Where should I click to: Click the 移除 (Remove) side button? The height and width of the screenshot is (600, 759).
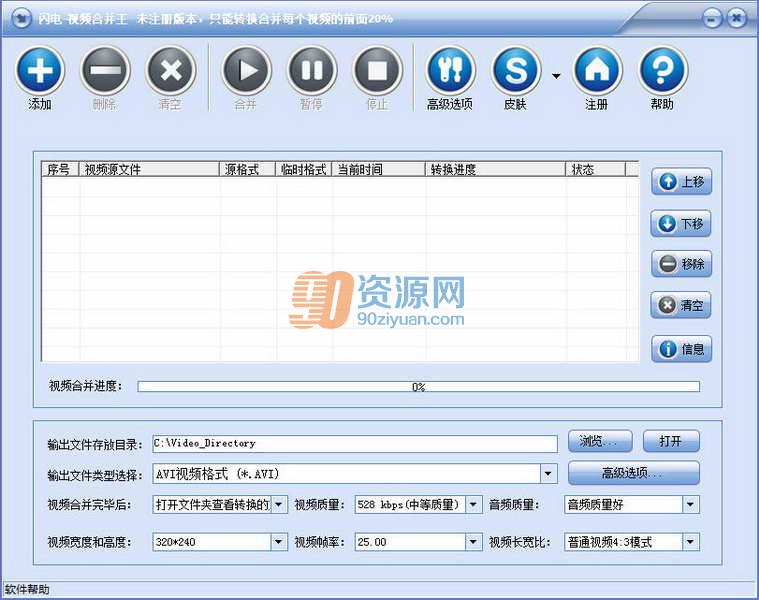[x=681, y=264]
